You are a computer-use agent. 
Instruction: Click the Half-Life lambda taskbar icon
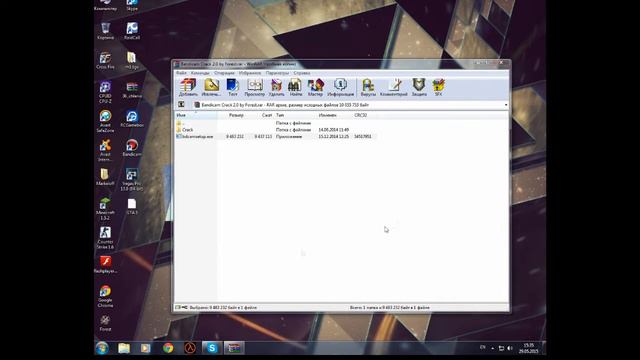tap(190, 348)
